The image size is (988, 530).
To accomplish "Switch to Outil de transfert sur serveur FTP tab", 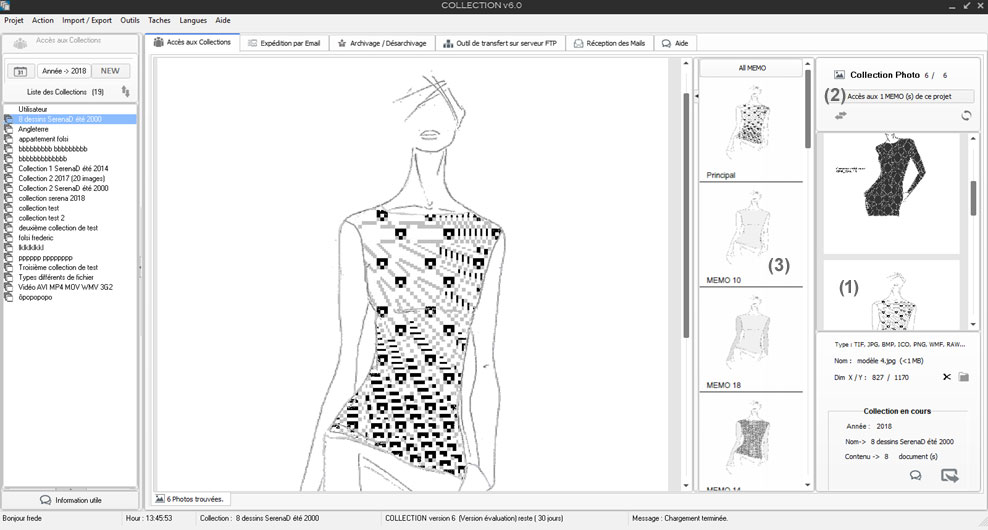I will tap(500, 43).
